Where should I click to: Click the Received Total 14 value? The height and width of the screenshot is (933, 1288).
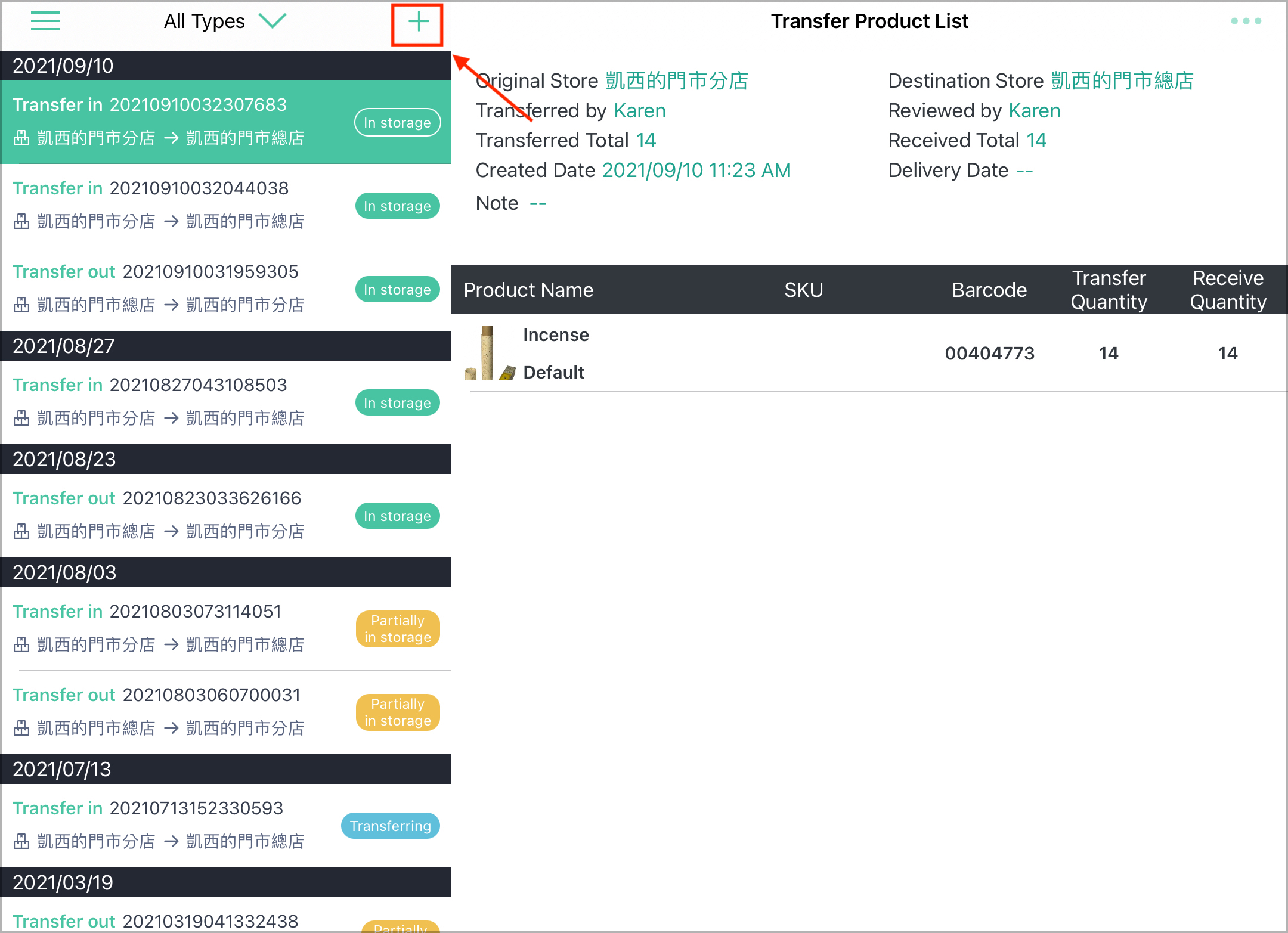1036,141
